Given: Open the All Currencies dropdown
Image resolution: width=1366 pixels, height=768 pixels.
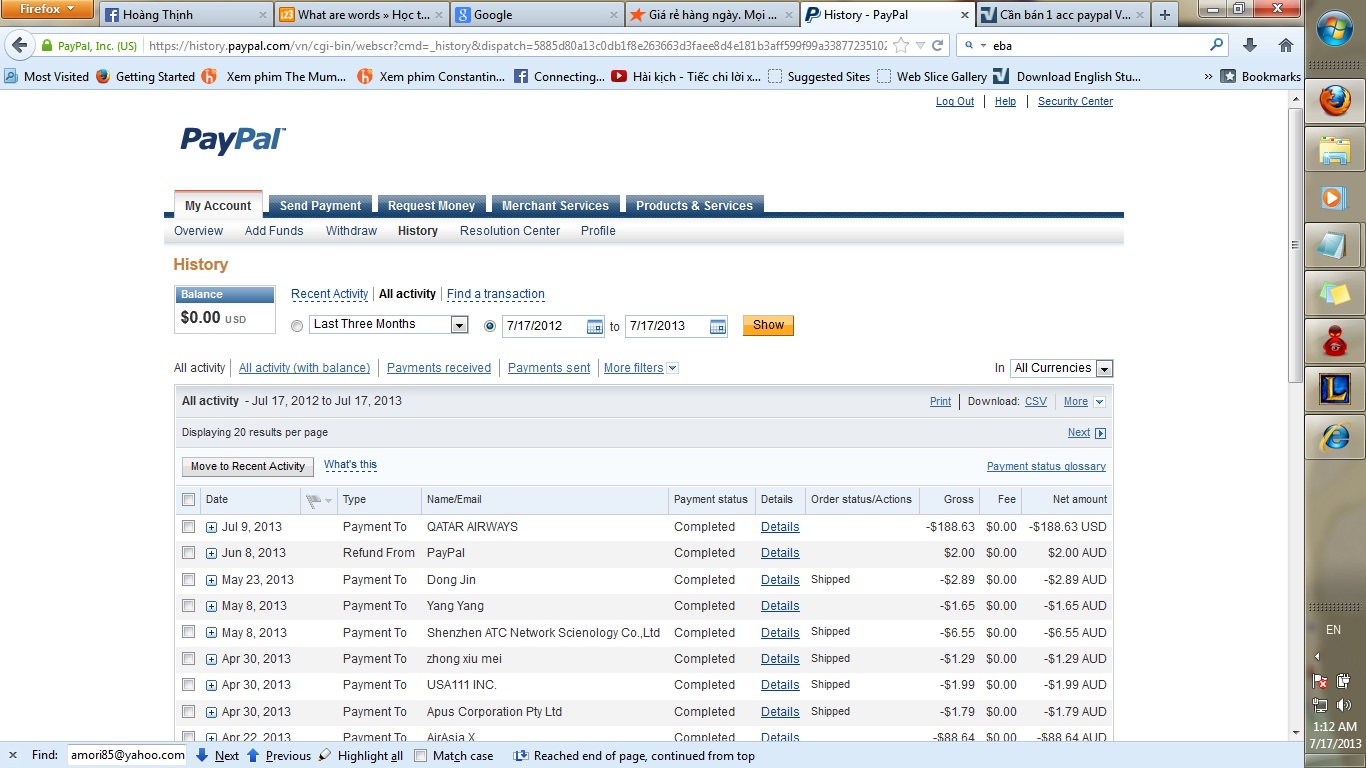Looking at the screenshot, I should pyautogui.click(x=1061, y=368).
